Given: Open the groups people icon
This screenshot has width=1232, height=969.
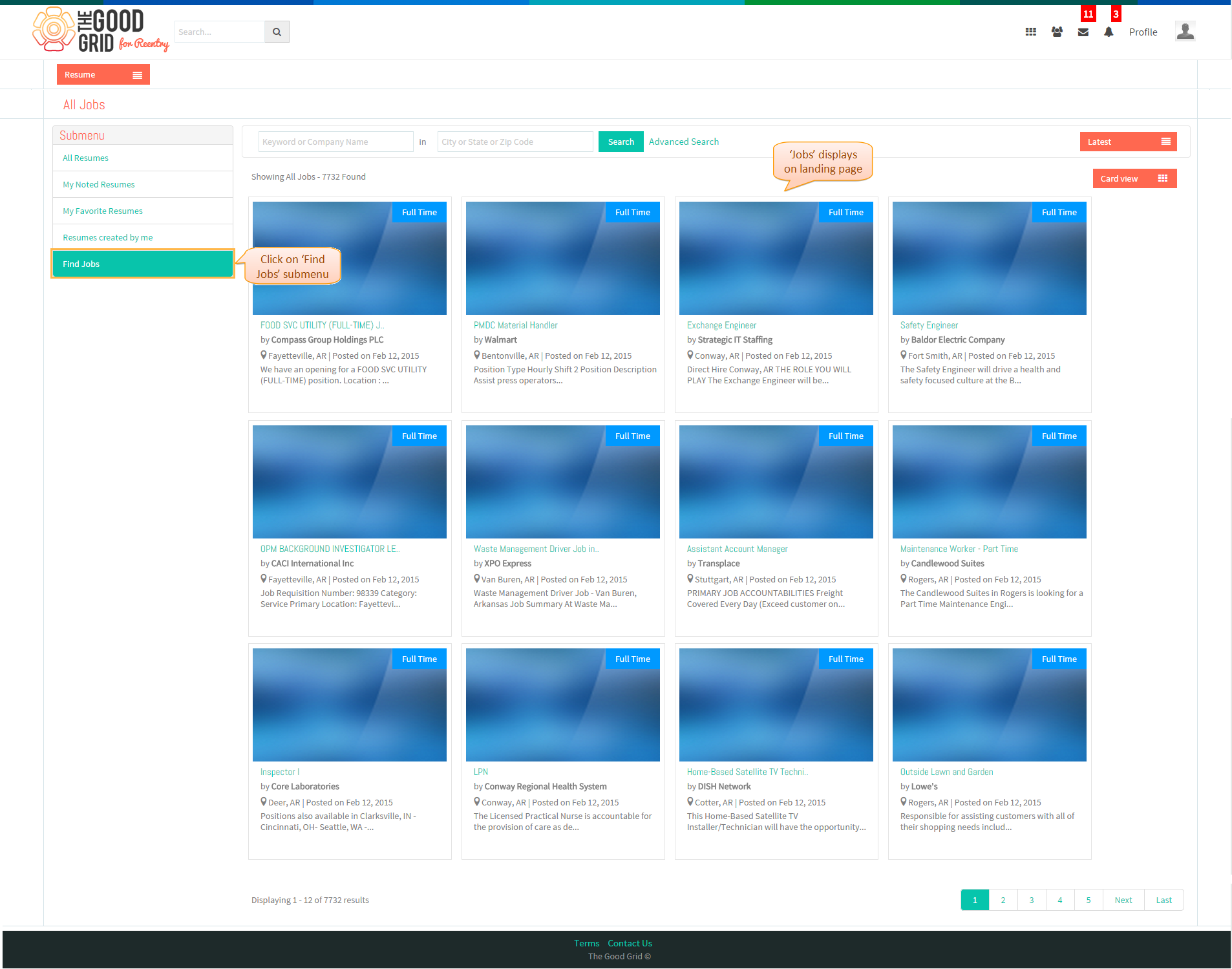Looking at the screenshot, I should tap(1057, 32).
